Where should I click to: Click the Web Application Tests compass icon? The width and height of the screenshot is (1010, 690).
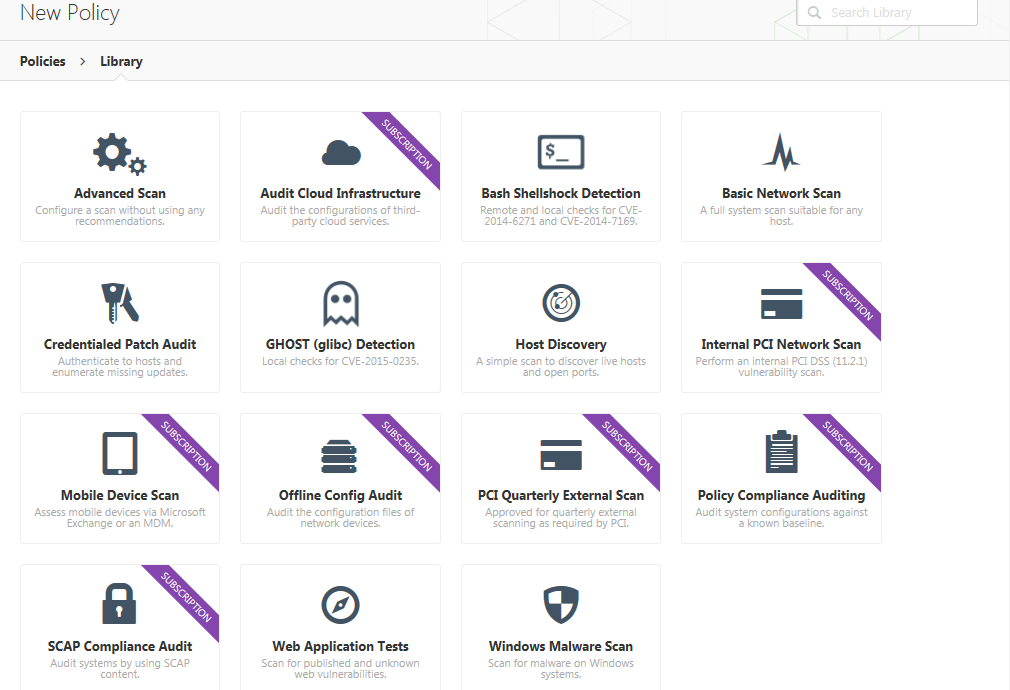coord(340,605)
